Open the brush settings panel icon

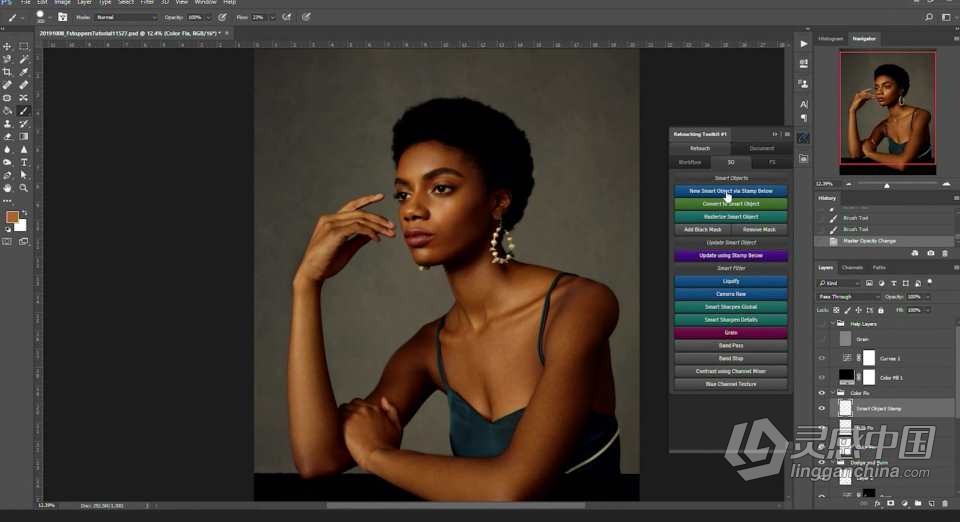click(62, 17)
